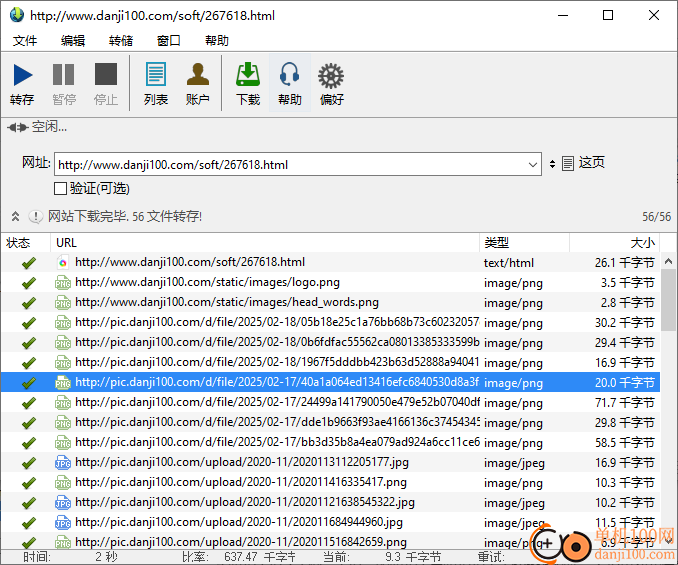Click the 暂停 pause icon

64,75
